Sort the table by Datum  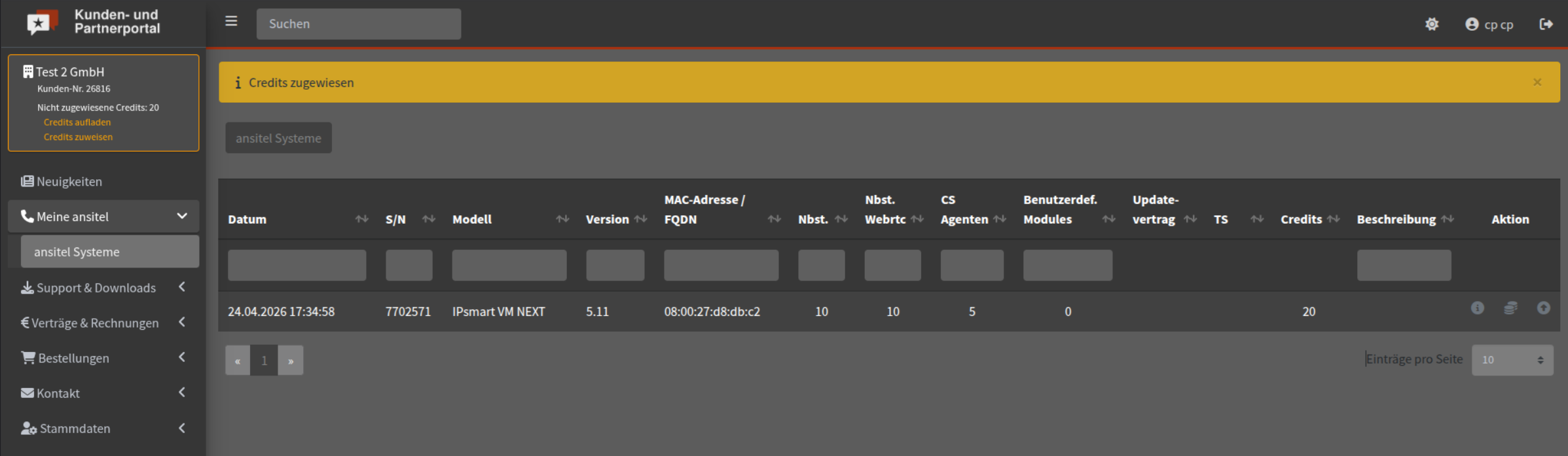[x=361, y=219]
